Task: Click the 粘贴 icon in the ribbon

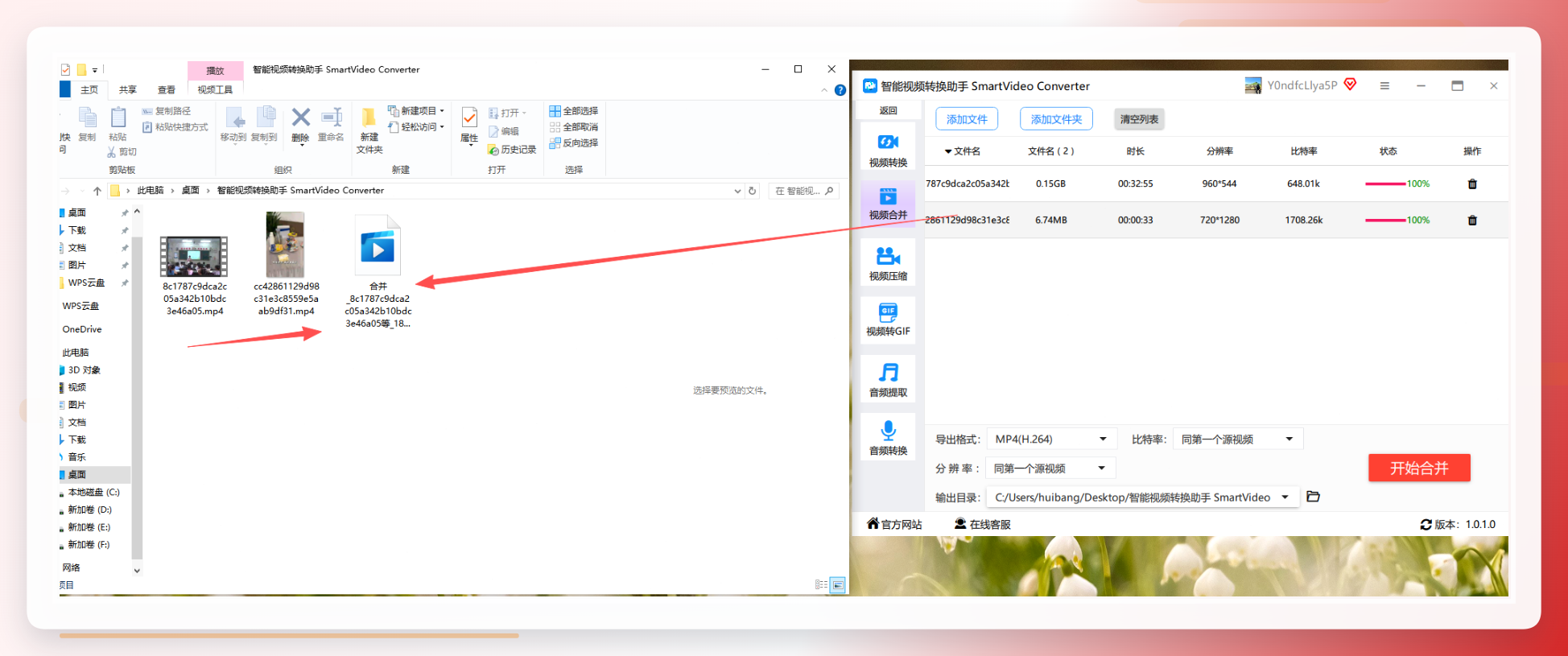Action: [x=118, y=125]
